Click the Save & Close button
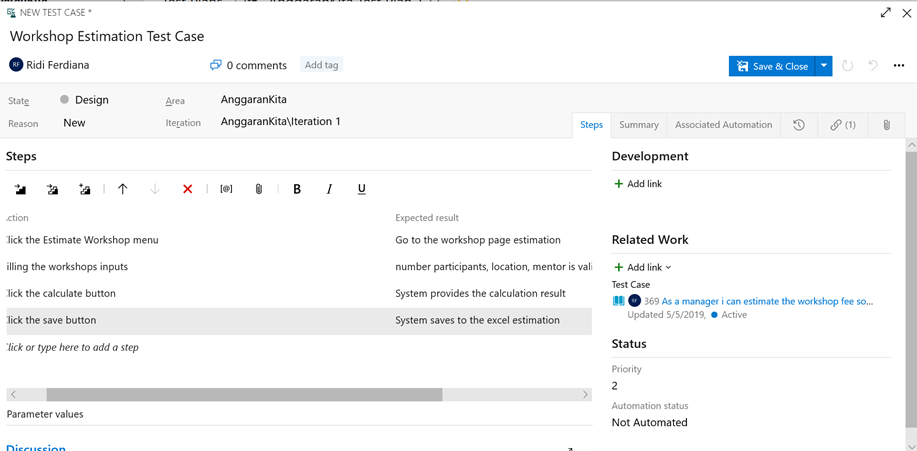The height and width of the screenshot is (451, 917). [x=772, y=66]
